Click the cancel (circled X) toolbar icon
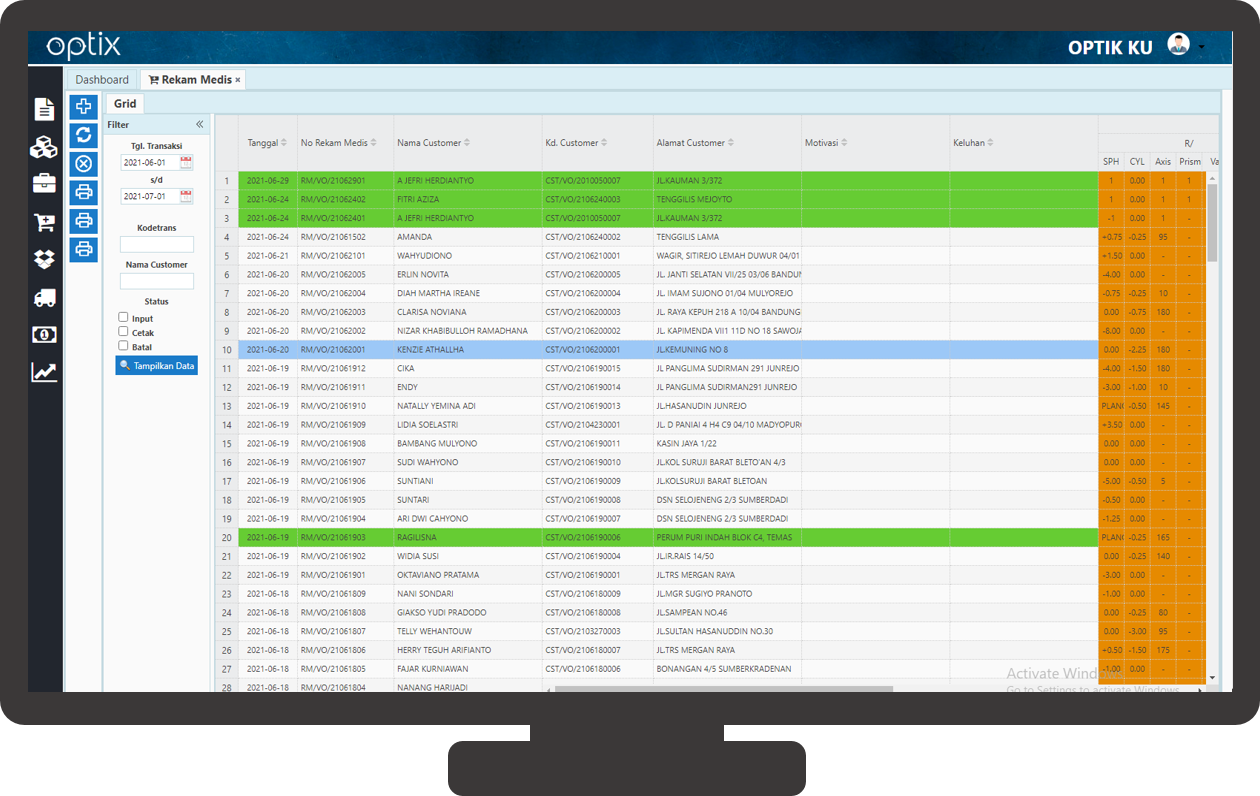 (84, 164)
